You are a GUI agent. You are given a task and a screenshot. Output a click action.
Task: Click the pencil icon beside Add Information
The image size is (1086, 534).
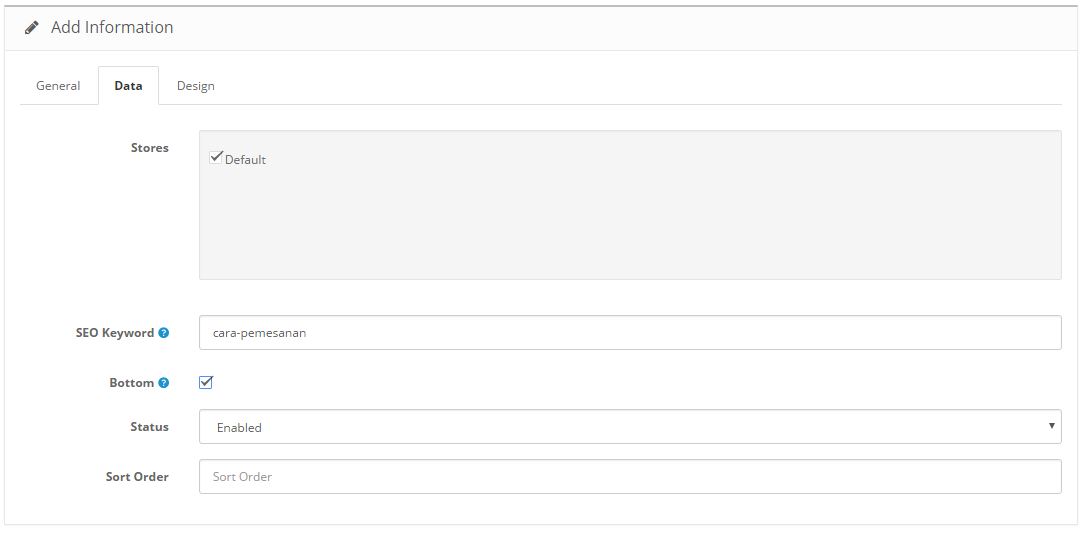pyautogui.click(x=32, y=28)
